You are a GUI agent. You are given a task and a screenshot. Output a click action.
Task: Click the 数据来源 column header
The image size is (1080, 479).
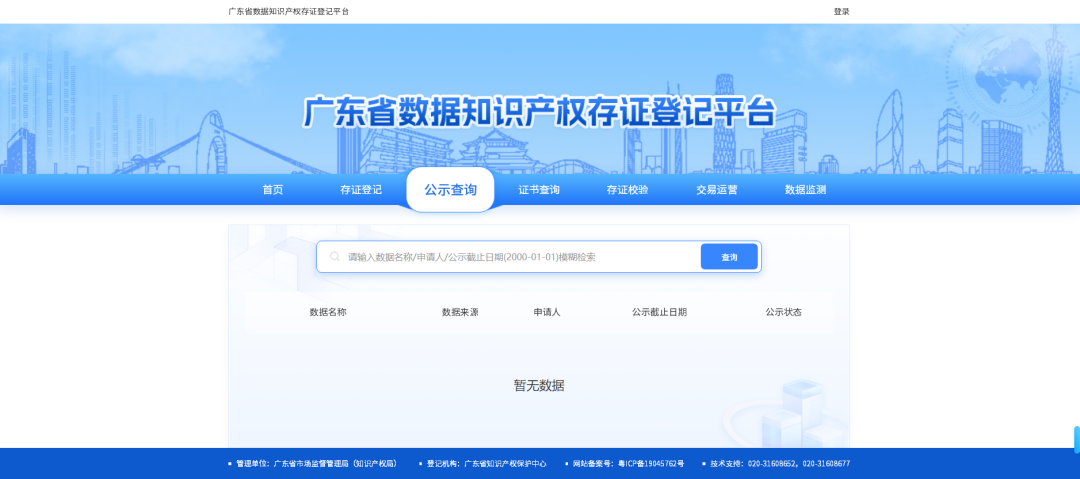tap(460, 312)
